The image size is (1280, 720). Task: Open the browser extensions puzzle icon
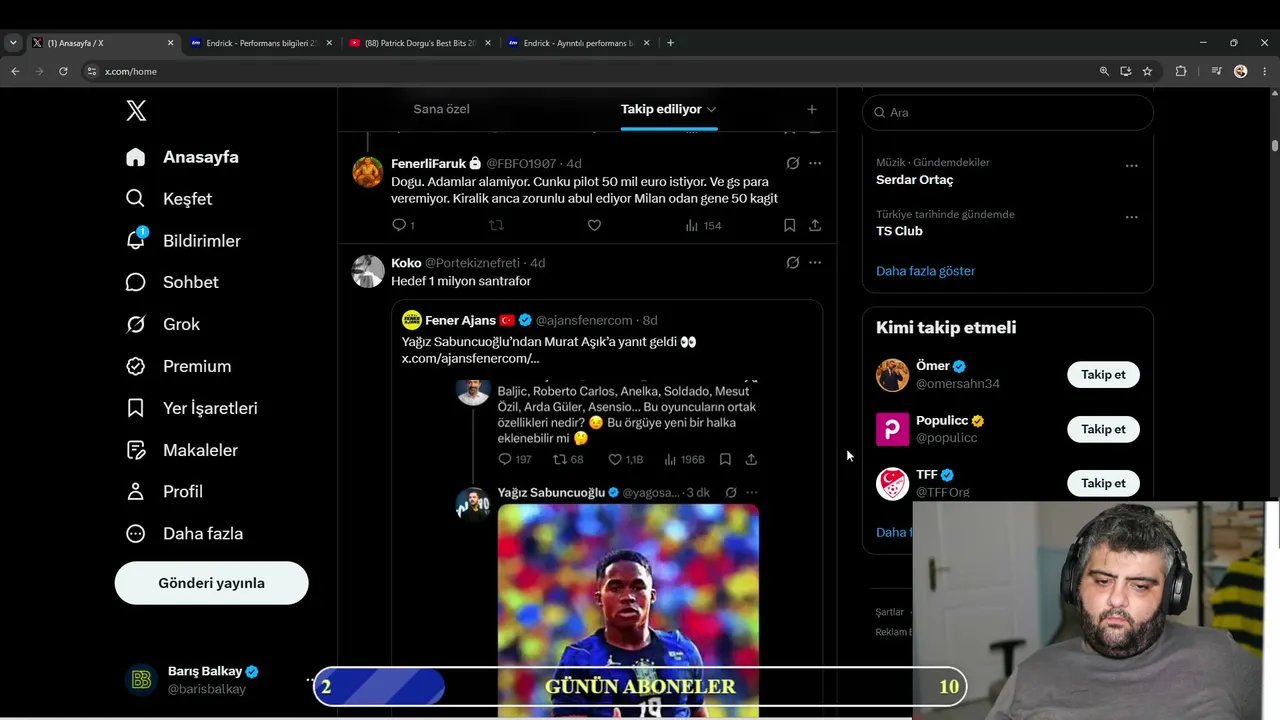(1181, 71)
